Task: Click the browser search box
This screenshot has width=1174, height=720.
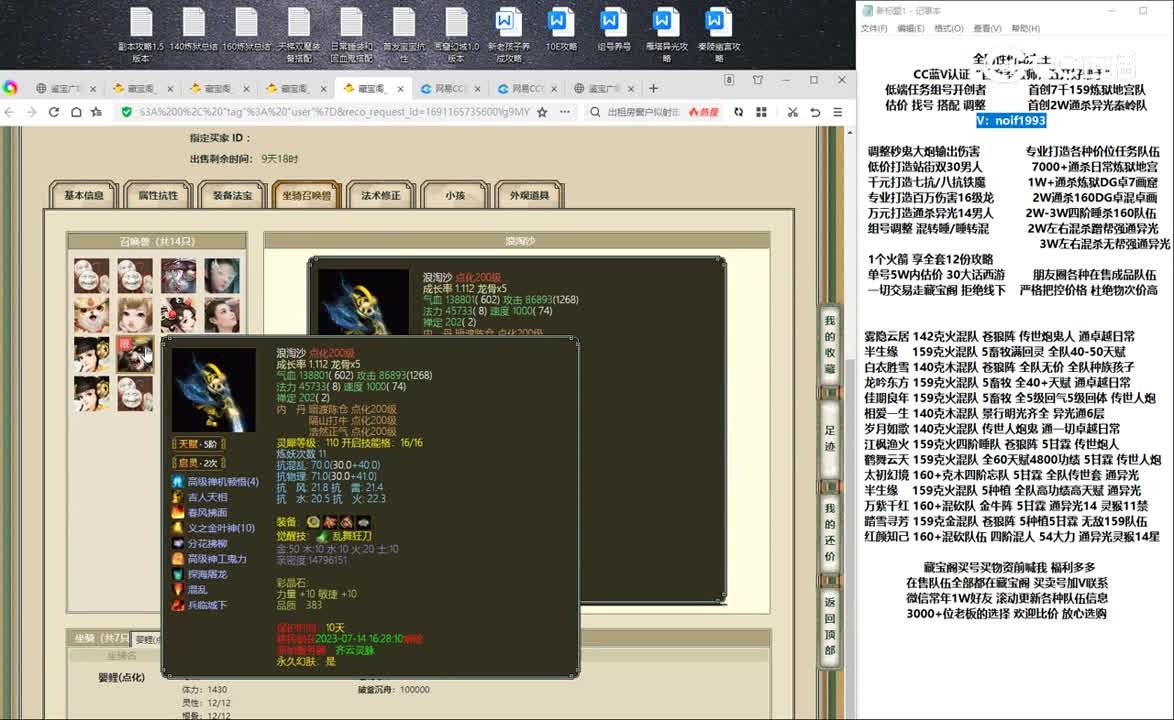Action: 643,112
